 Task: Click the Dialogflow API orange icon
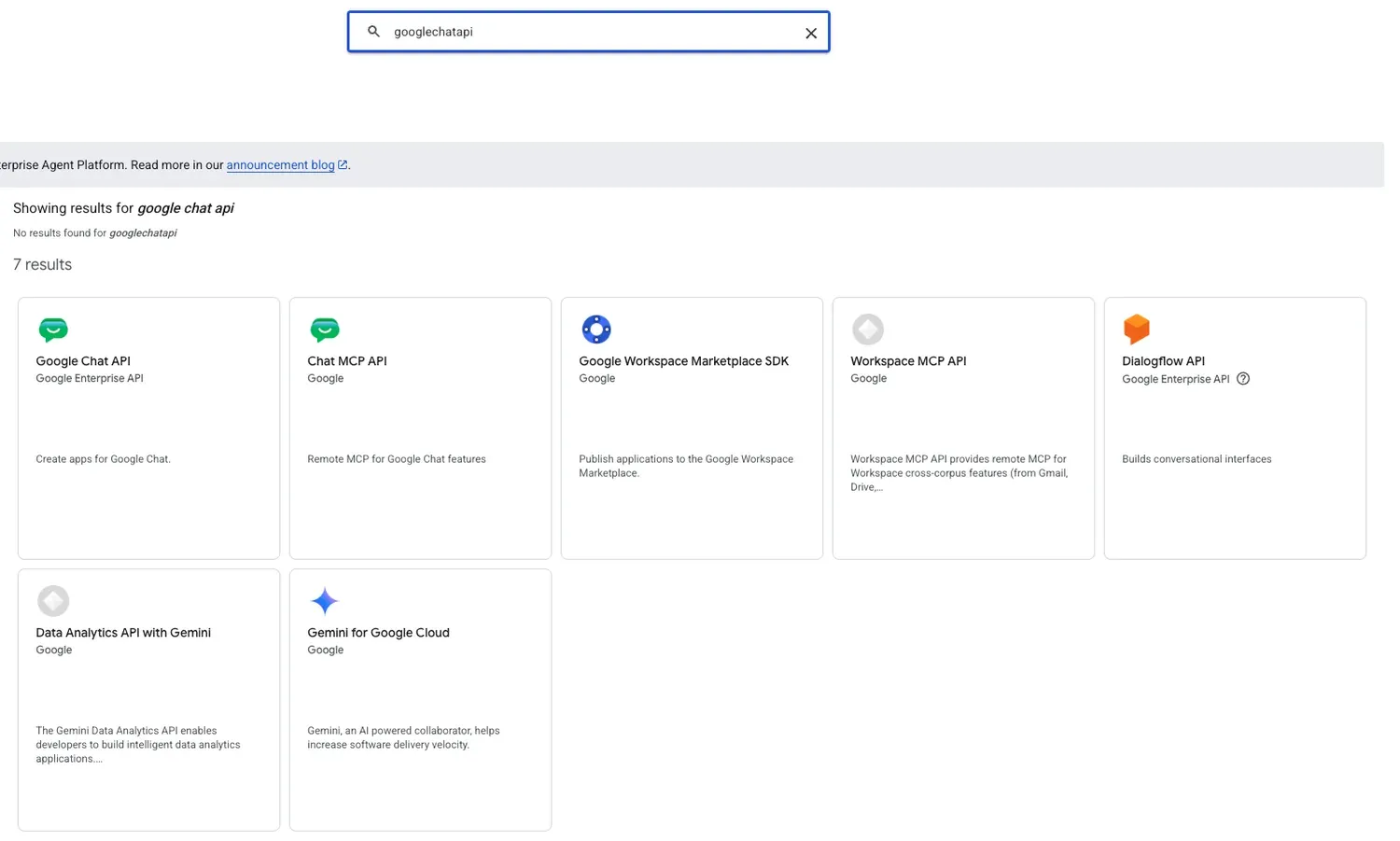(1137, 329)
